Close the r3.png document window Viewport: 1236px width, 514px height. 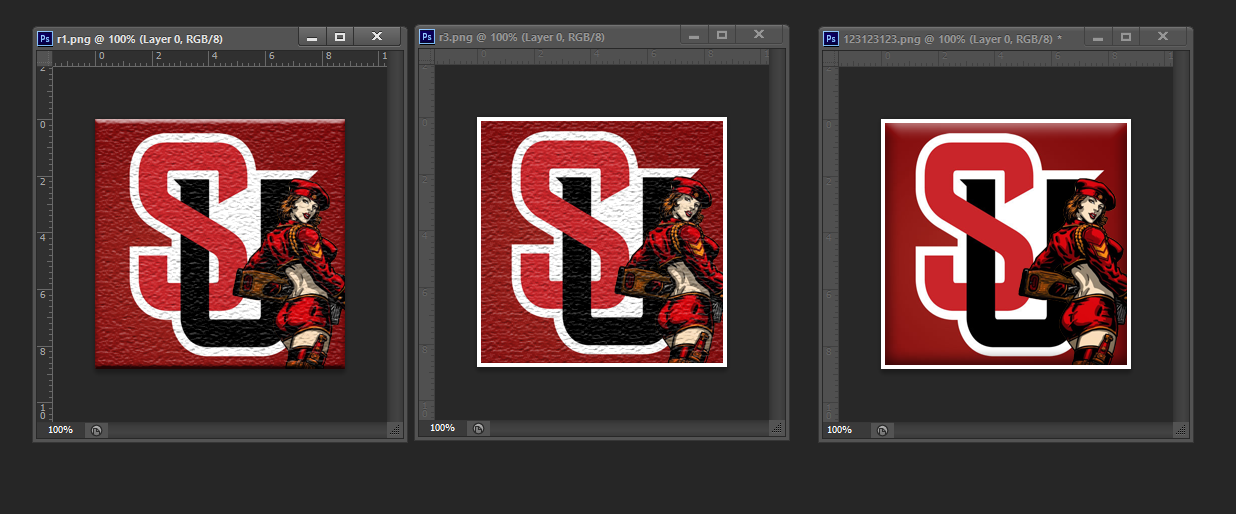759,35
